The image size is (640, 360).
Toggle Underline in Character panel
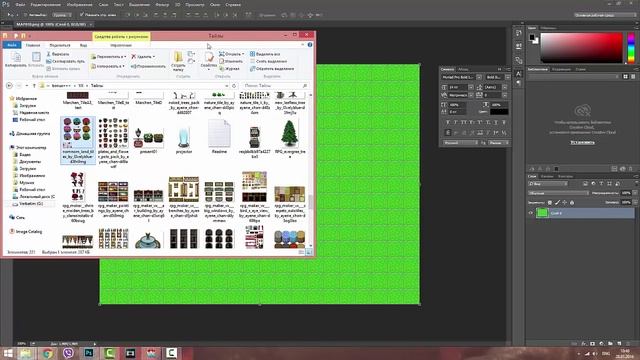click(496, 122)
